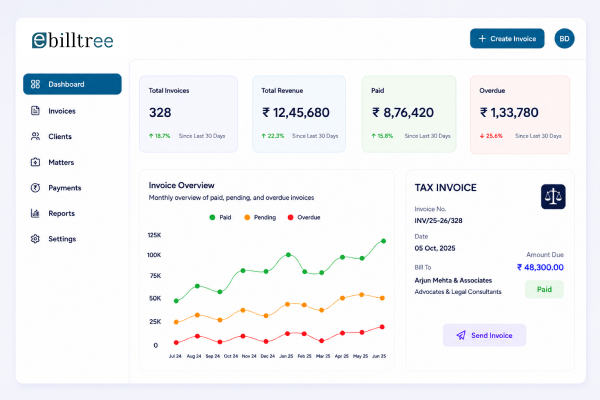Click the Jul 24 point on the Overdue line
This screenshot has width=600, height=400.
(x=176, y=343)
